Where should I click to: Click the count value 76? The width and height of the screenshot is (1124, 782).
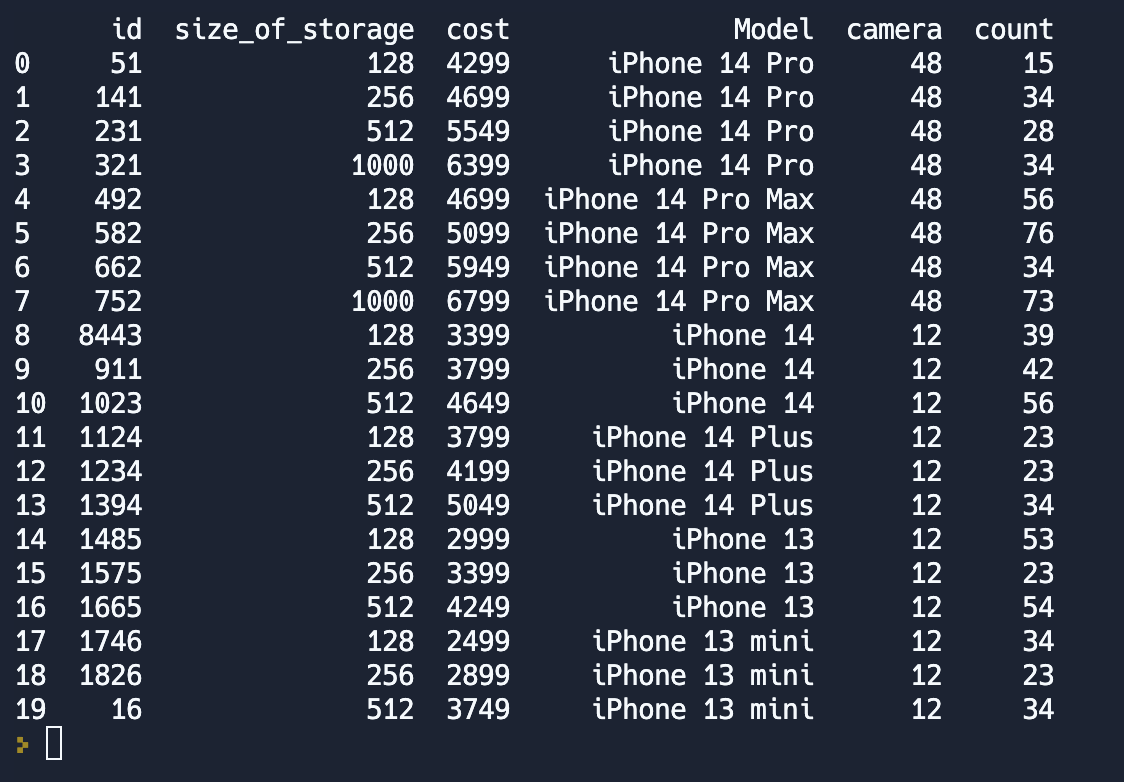[1037, 234]
